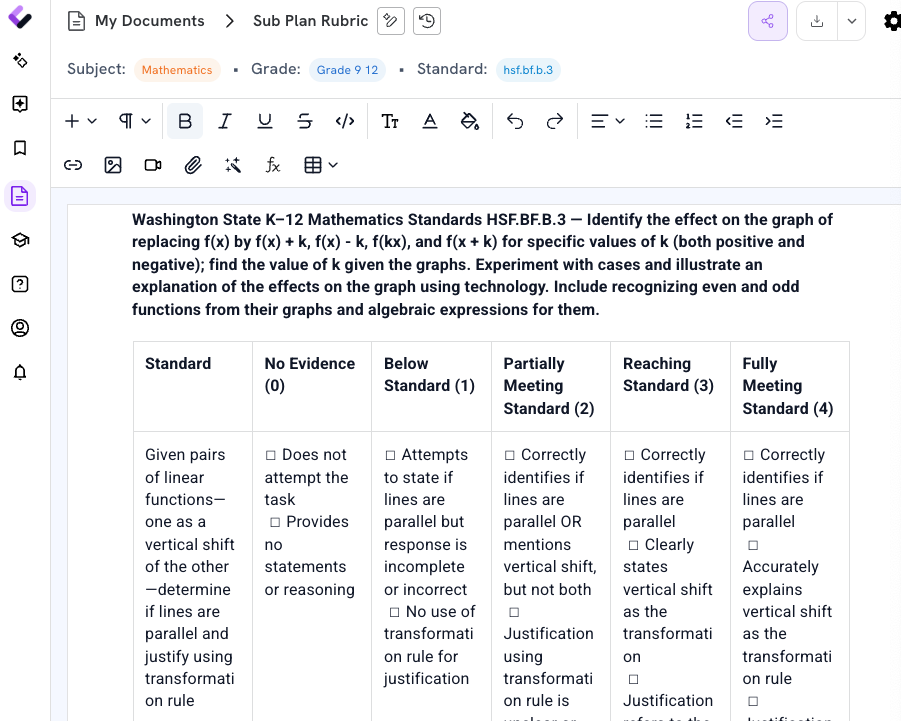
Task: Click the increase indent icon
Action: coord(774,121)
